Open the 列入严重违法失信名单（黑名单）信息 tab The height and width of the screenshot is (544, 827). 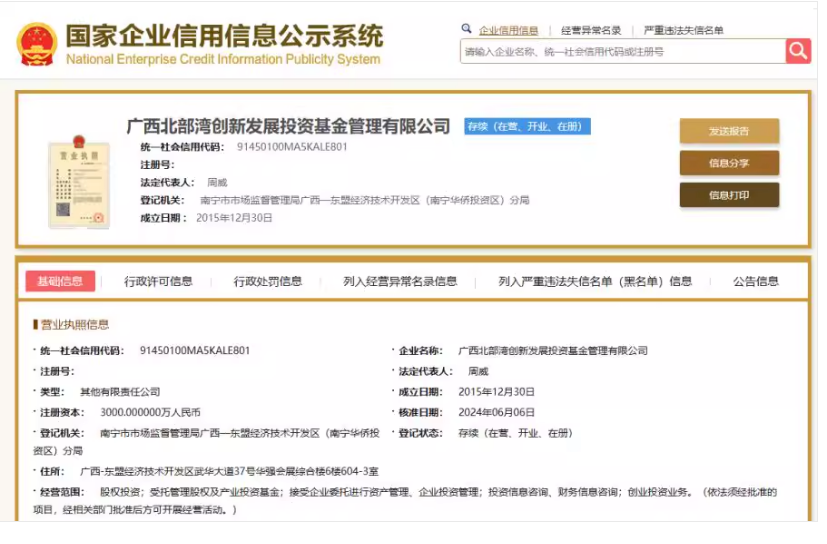click(x=595, y=281)
